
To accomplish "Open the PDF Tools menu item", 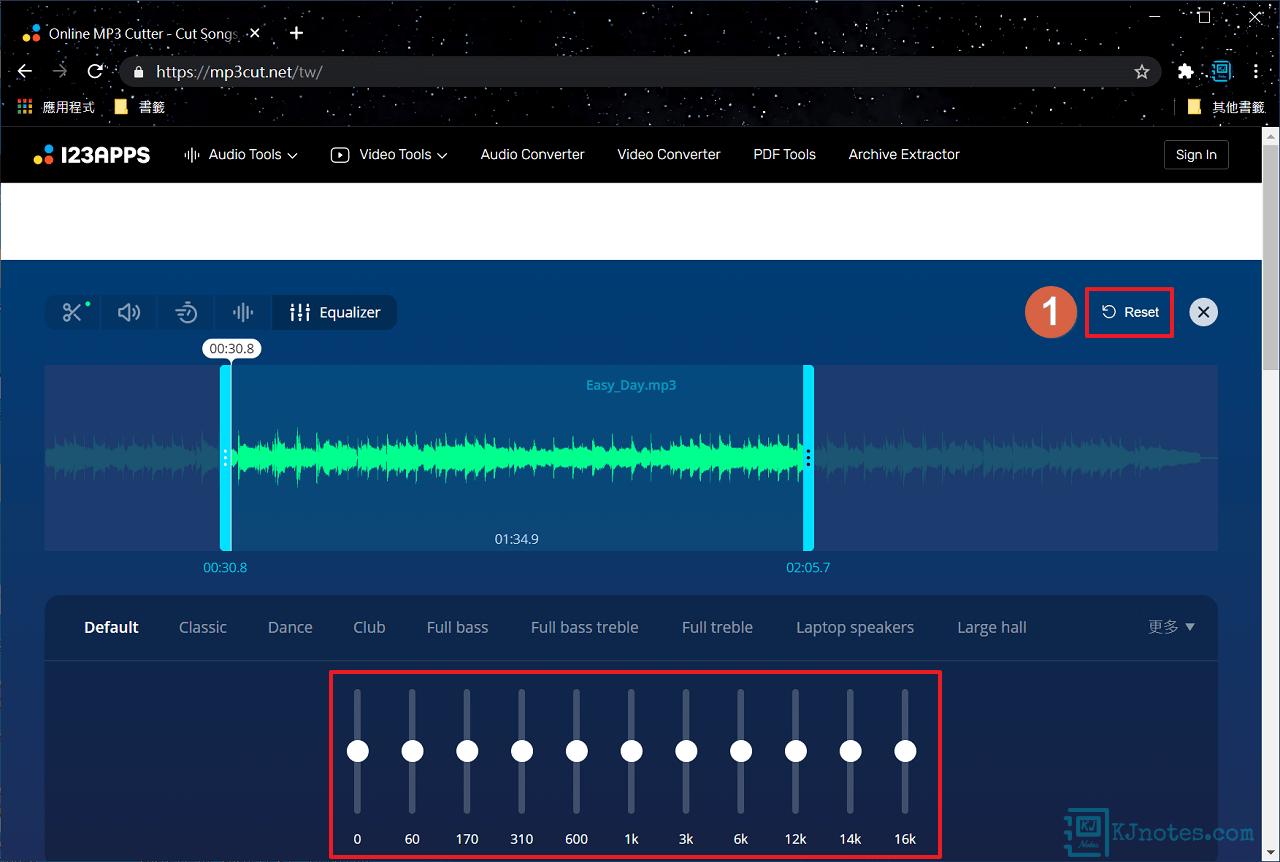I will [x=784, y=154].
